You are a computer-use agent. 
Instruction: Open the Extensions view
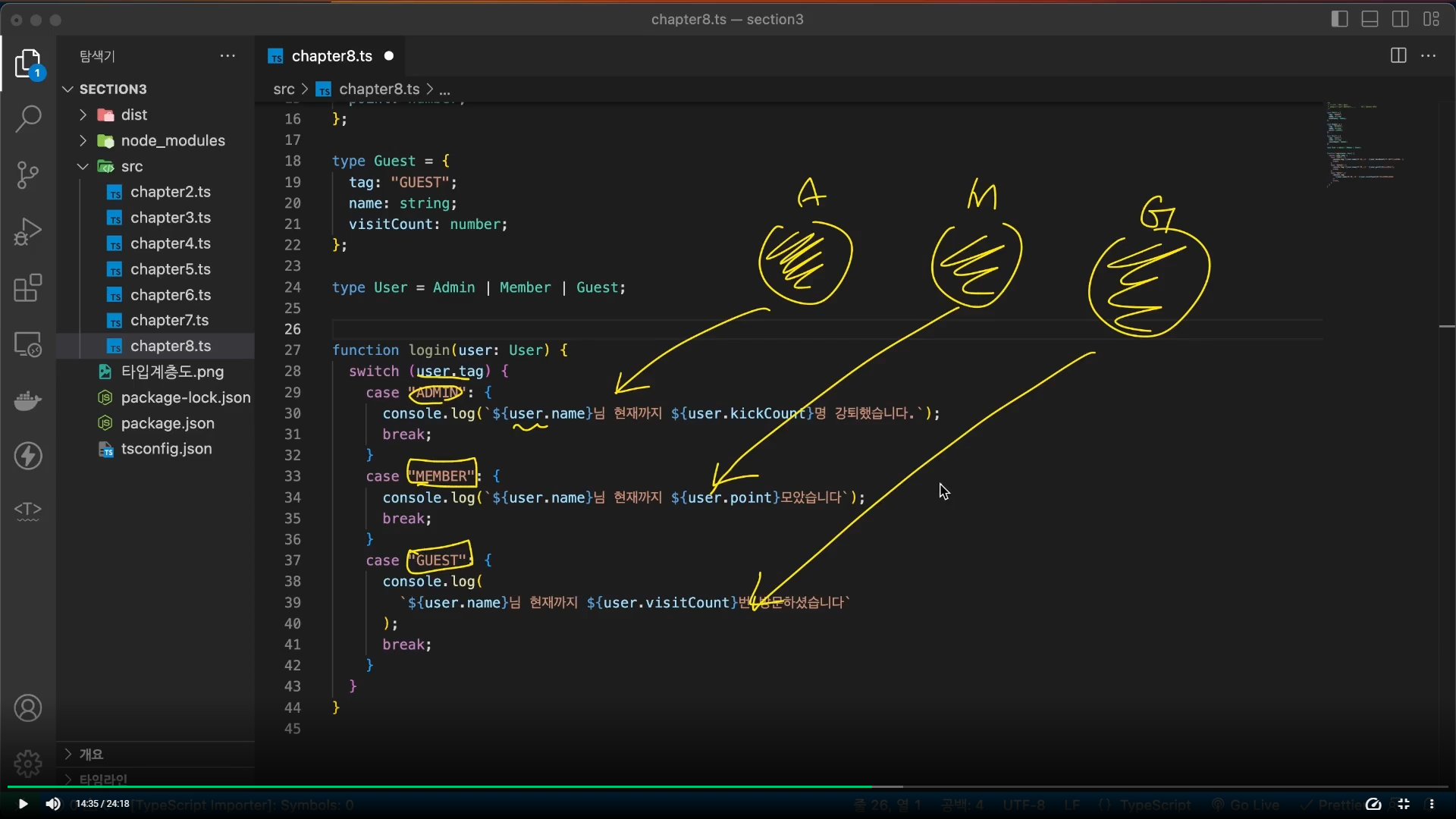tap(28, 288)
